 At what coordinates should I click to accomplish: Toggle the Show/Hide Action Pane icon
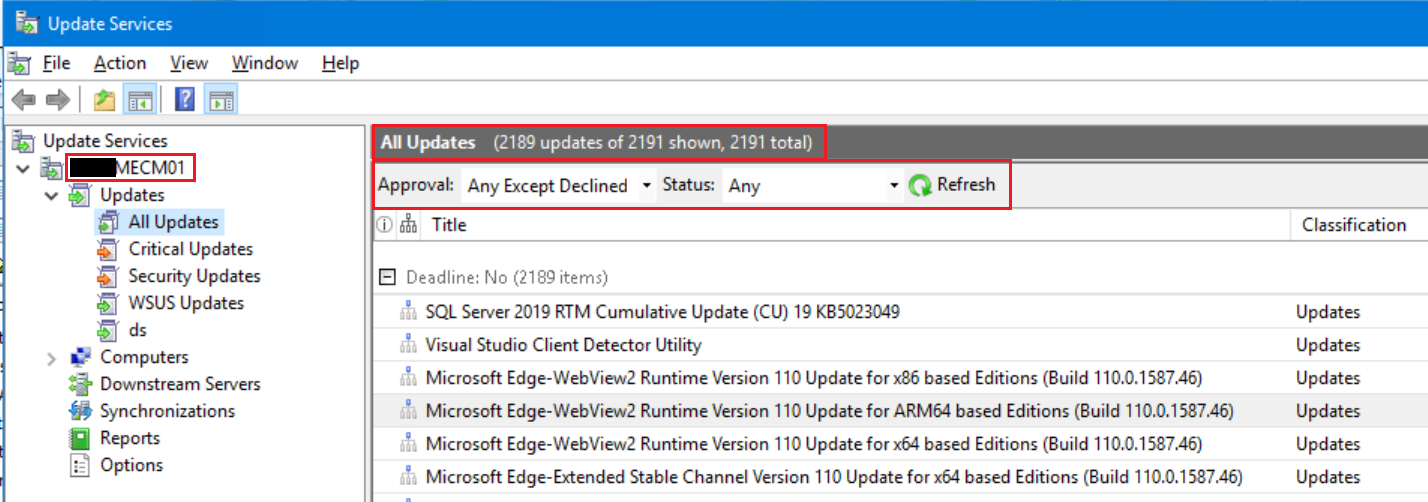coord(221,100)
